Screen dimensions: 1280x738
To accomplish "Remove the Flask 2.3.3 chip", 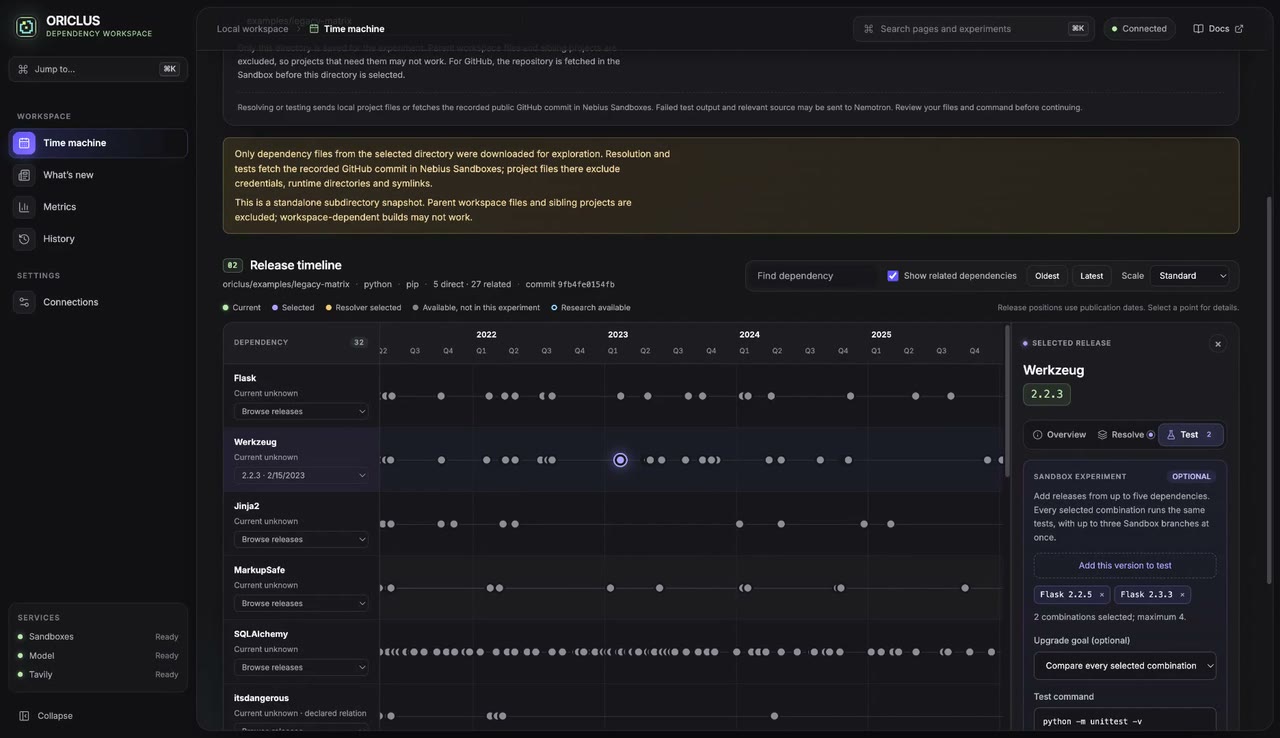I will 1182,595.
